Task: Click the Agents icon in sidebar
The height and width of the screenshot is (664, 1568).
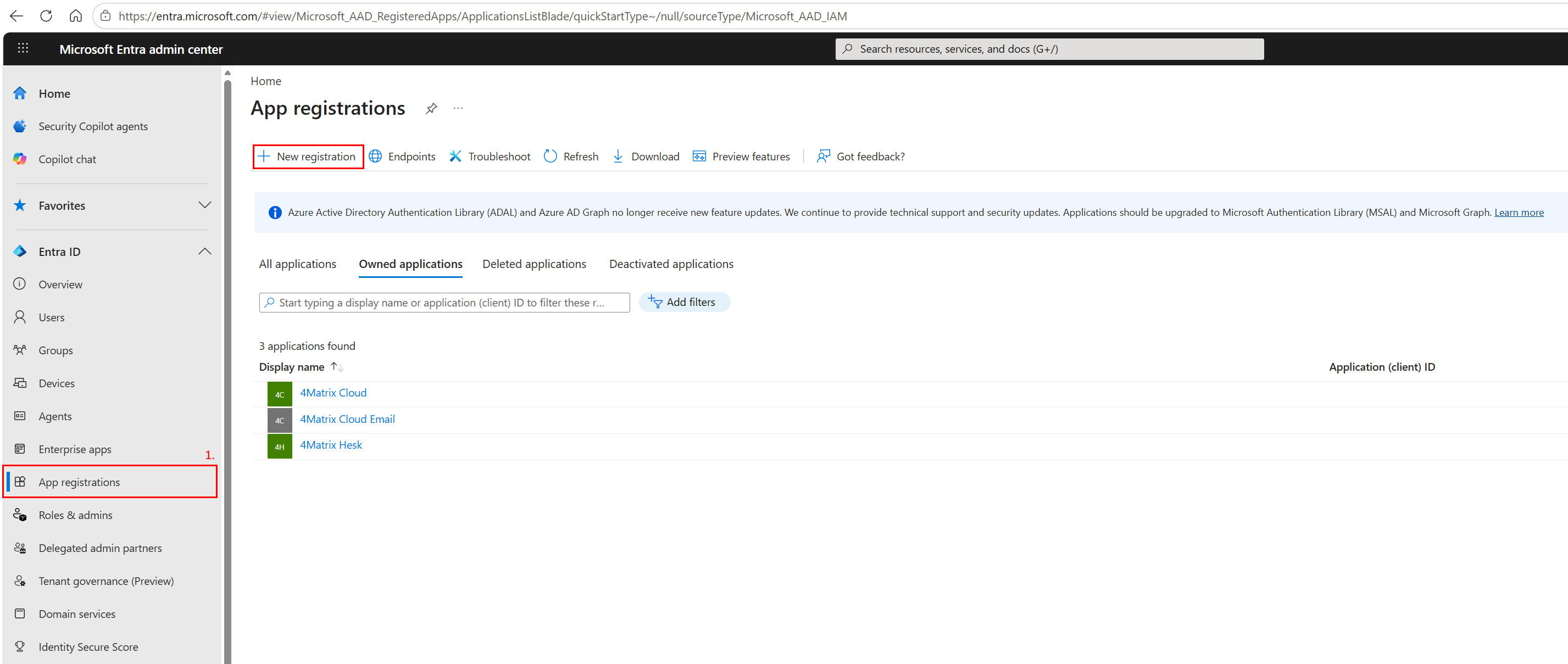Action: 20,416
